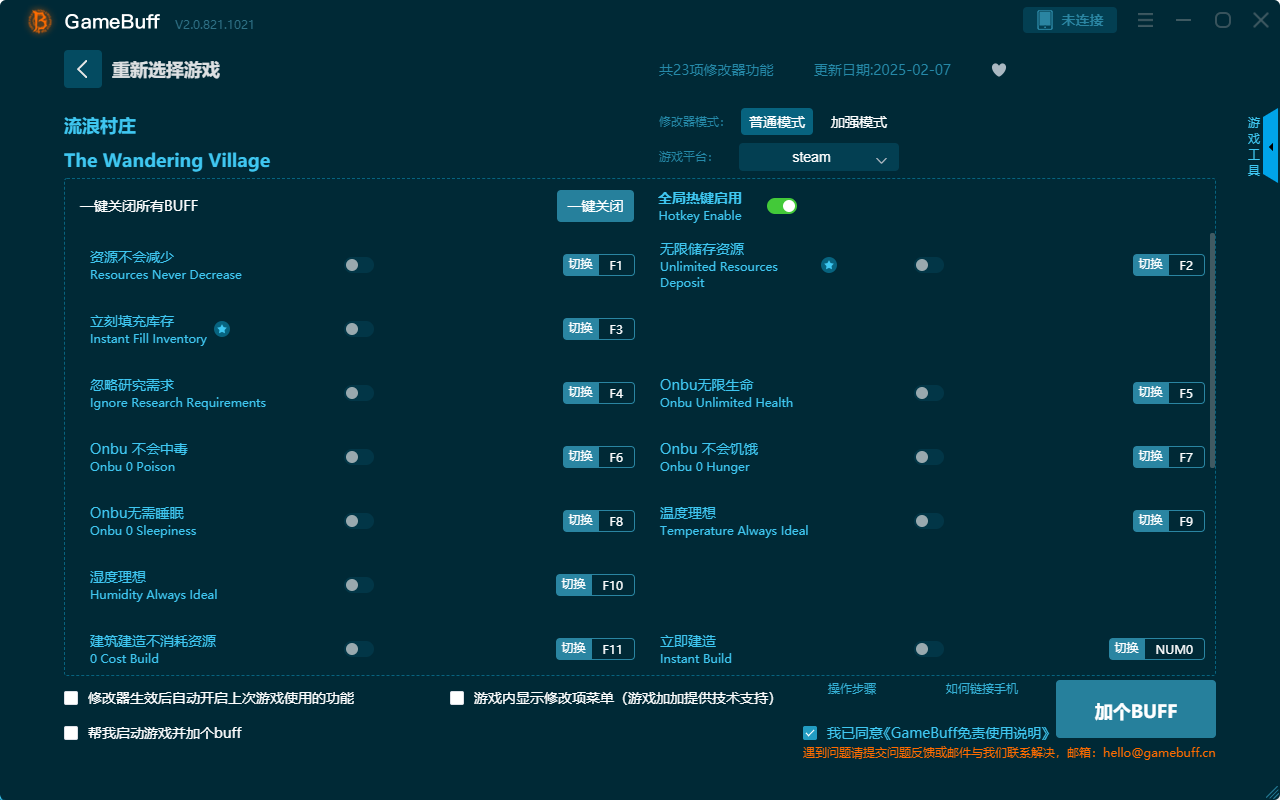Enable Onbu Unlimited Health toggle

[x=929, y=393]
